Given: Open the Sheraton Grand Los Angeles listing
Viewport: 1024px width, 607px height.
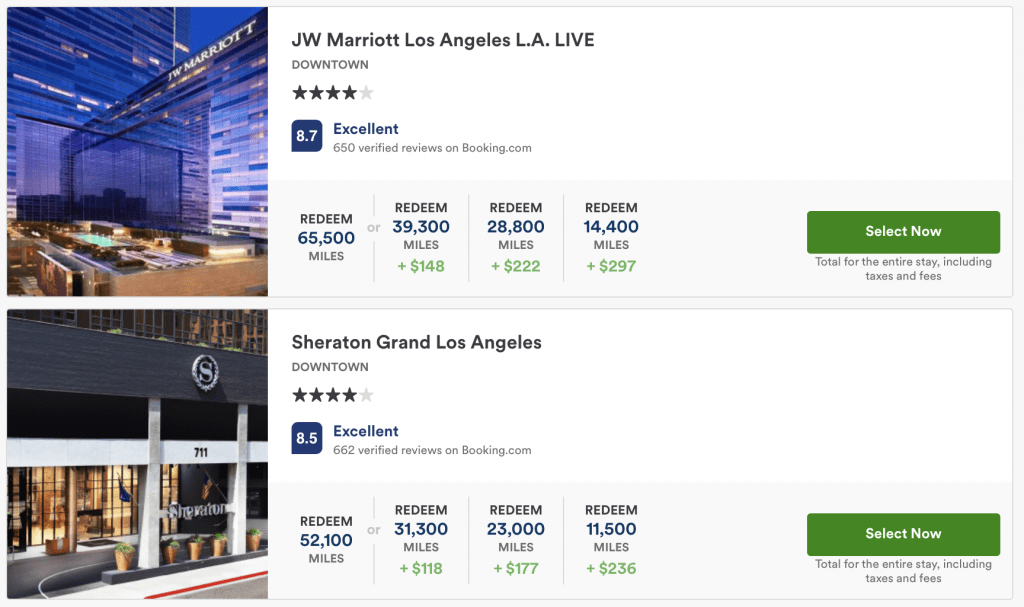Looking at the screenshot, I should [417, 342].
